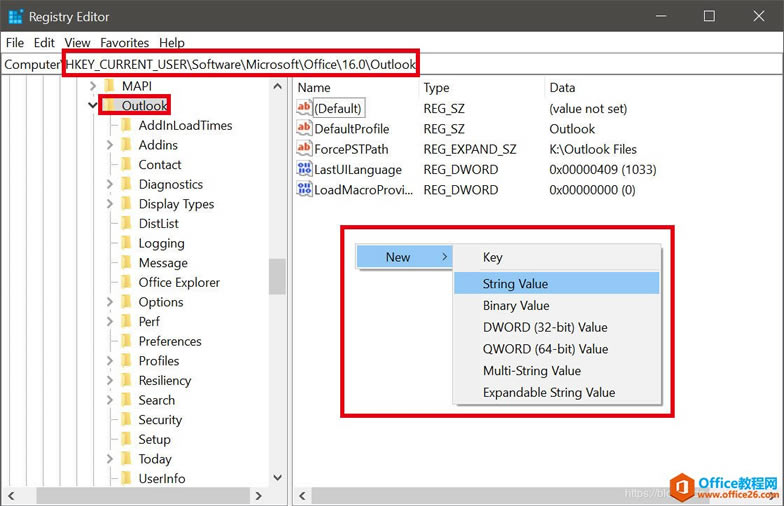Click the Resiliency folder icon
Viewport: 784px width, 506px height.
pyautogui.click(x=126, y=380)
